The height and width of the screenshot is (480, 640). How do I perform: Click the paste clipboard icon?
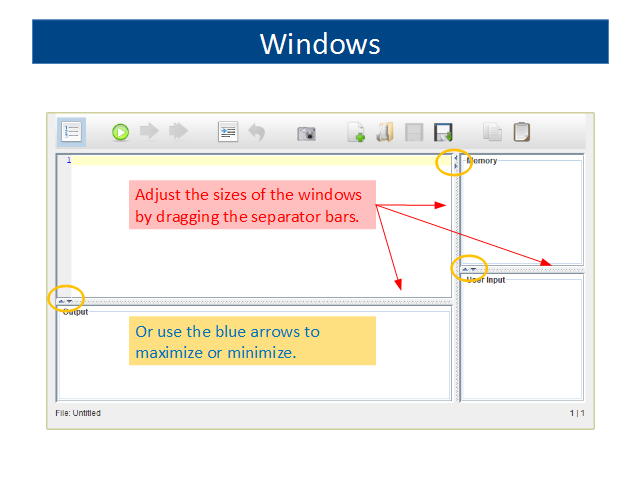pos(522,132)
